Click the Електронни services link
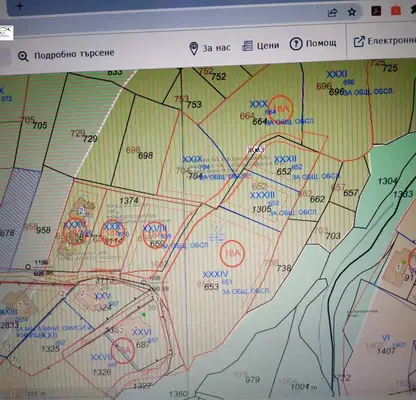The image size is (416, 400). click(391, 41)
